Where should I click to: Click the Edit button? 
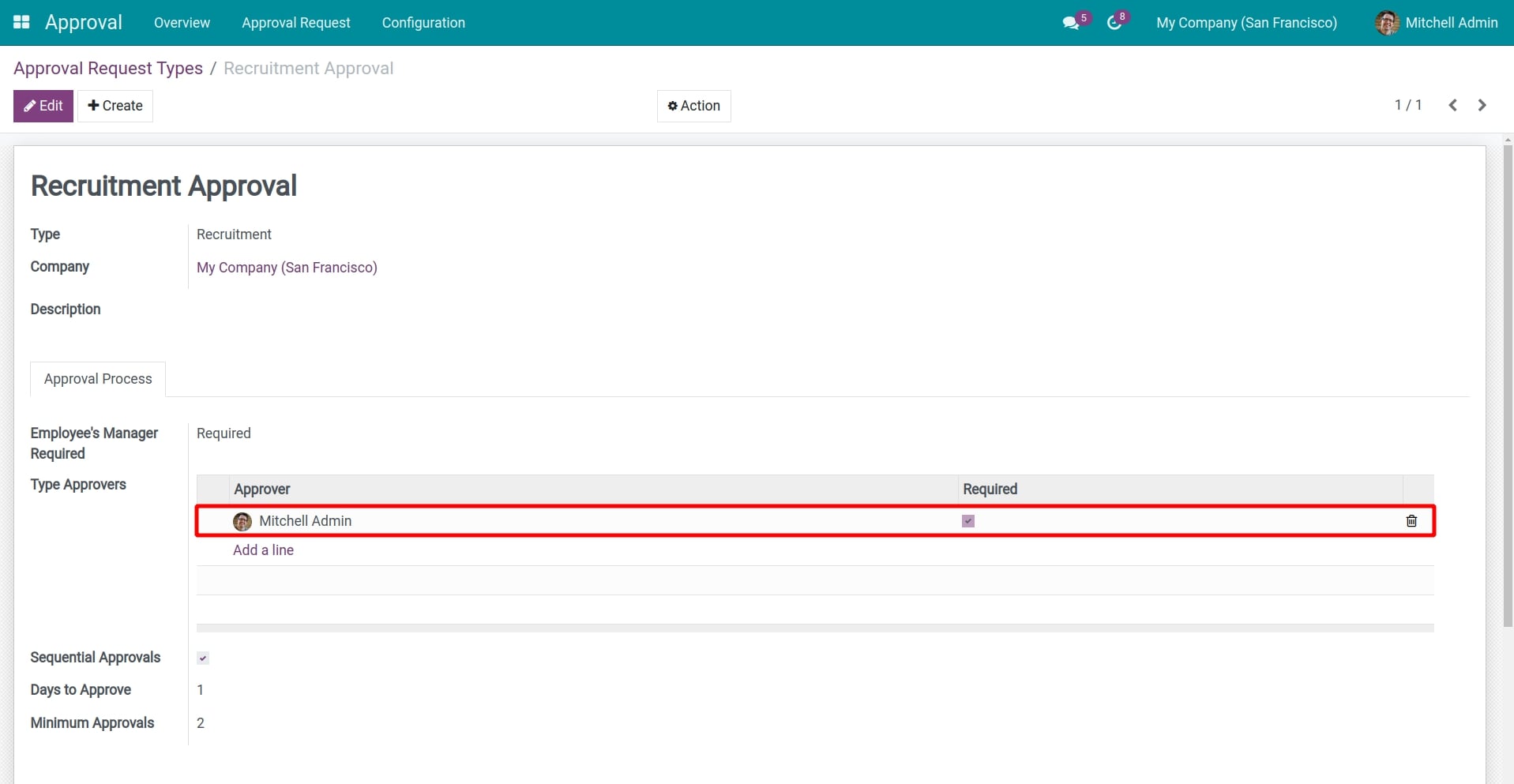[x=43, y=106]
